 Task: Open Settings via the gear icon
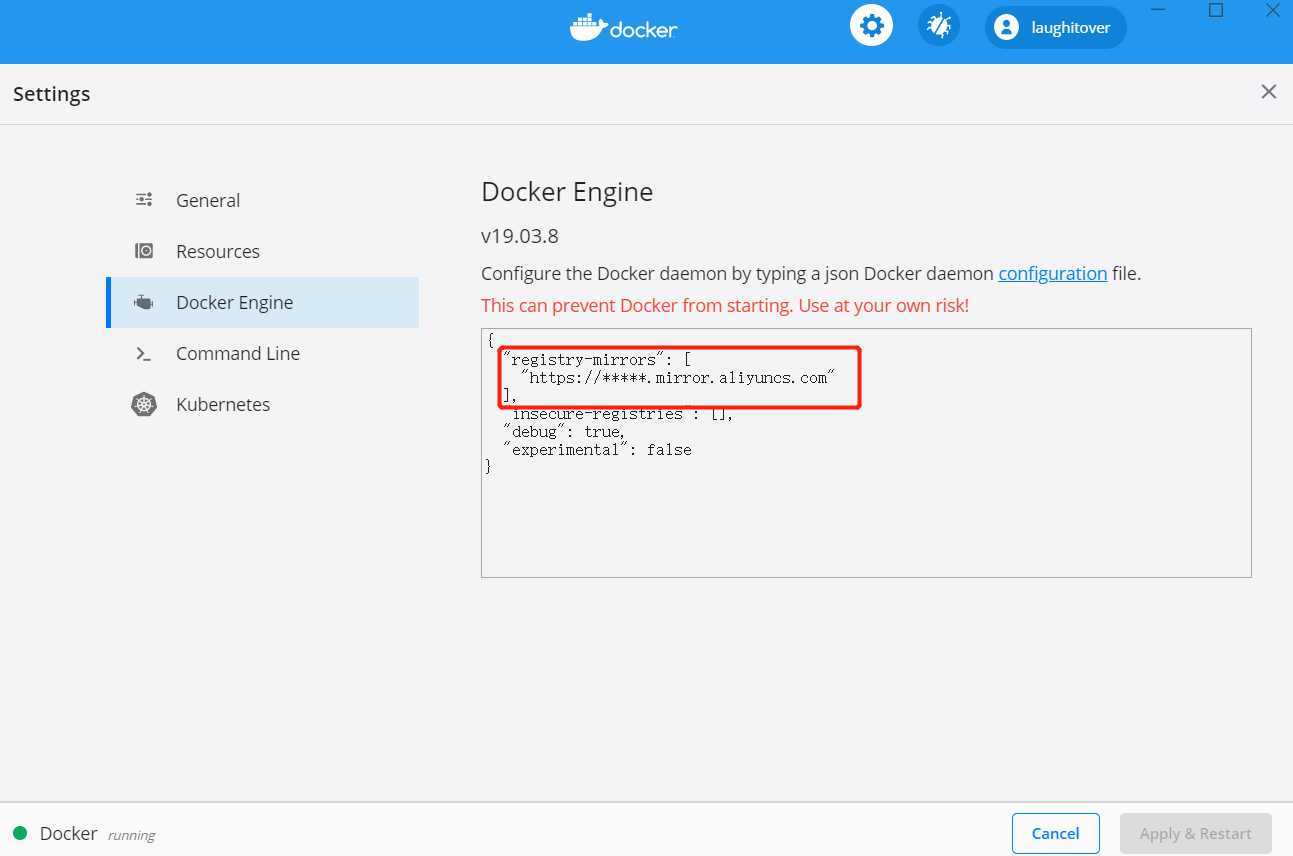(x=872, y=26)
